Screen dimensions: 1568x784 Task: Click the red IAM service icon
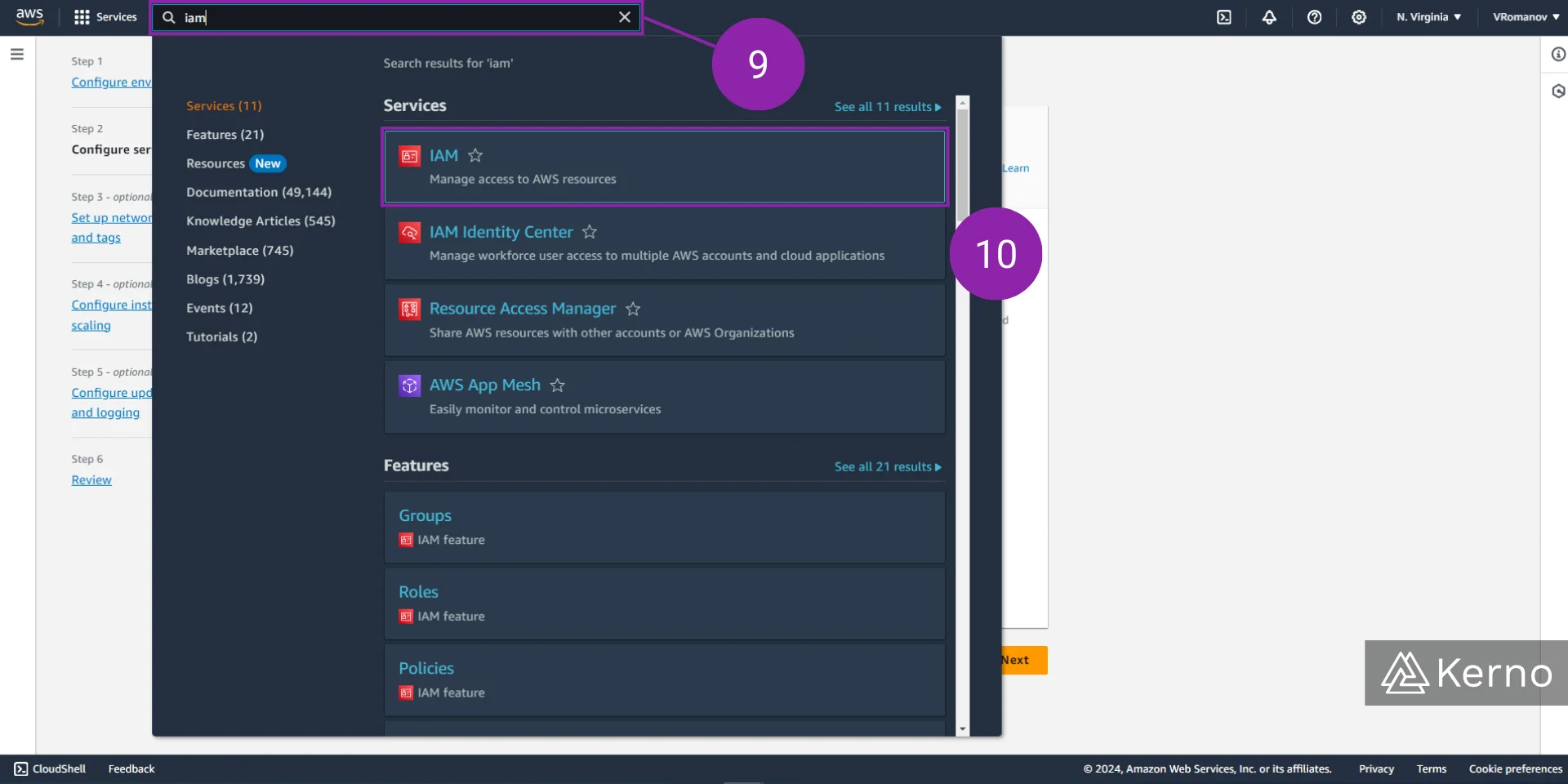(409, 155)
